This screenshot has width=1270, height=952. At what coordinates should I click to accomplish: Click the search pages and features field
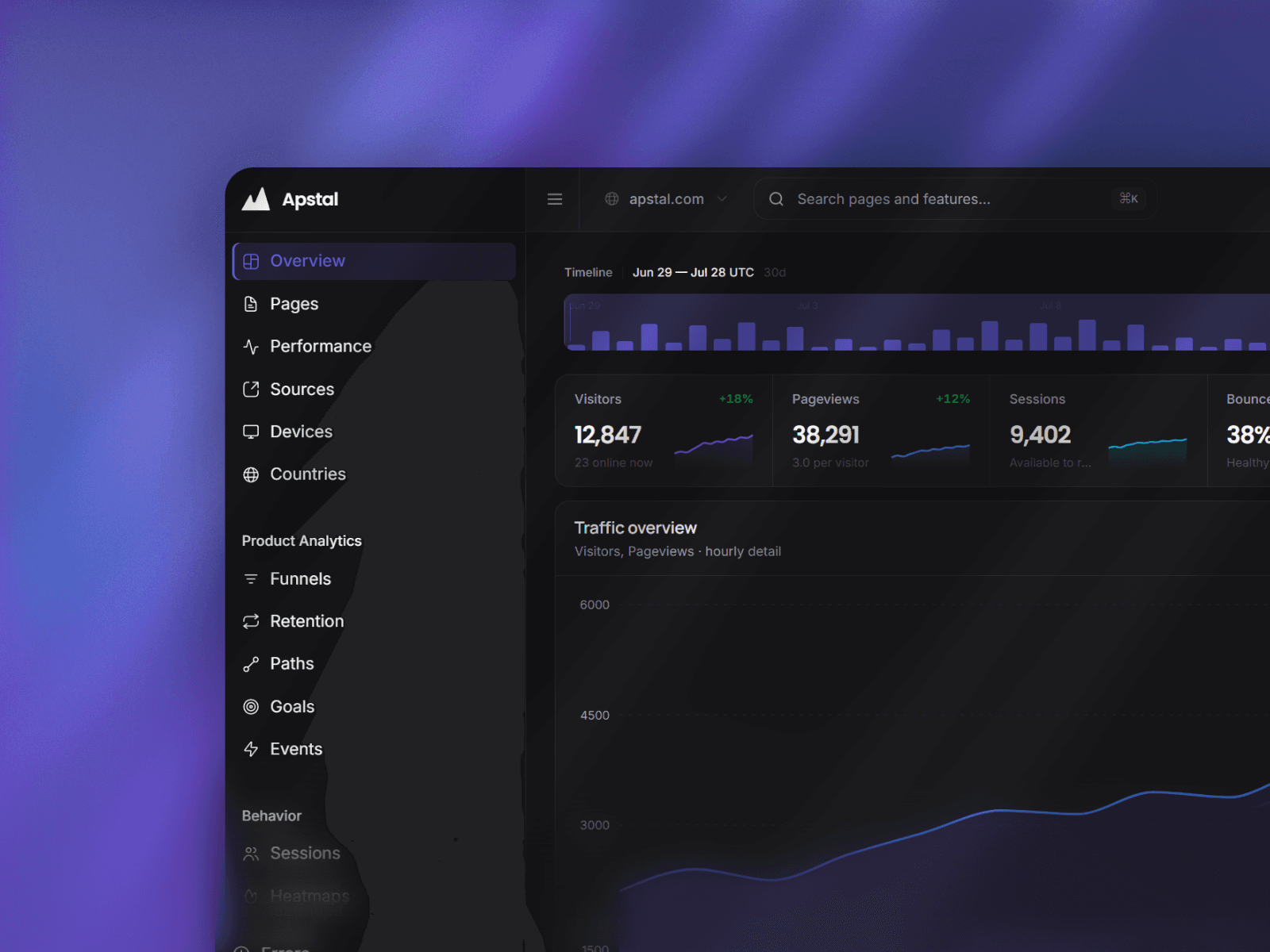(x=955, y=199)
